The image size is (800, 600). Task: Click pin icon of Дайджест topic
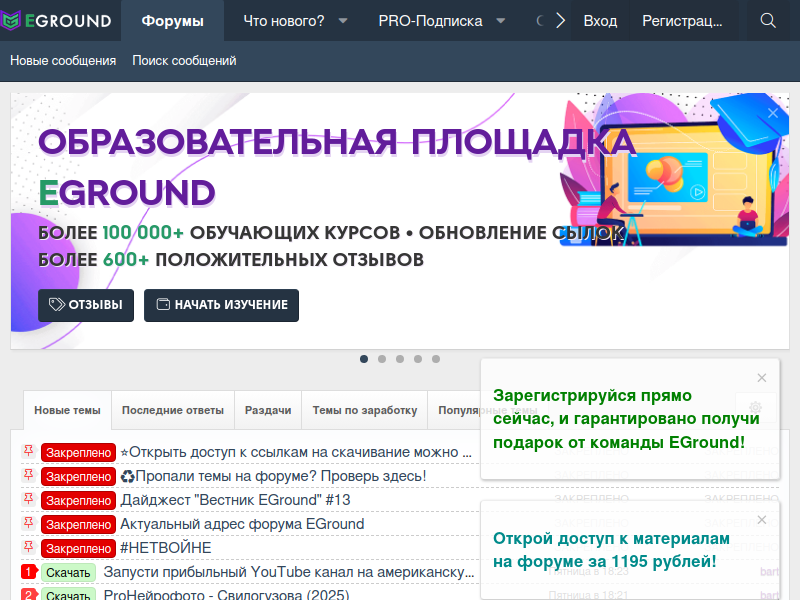pos(29,498)
